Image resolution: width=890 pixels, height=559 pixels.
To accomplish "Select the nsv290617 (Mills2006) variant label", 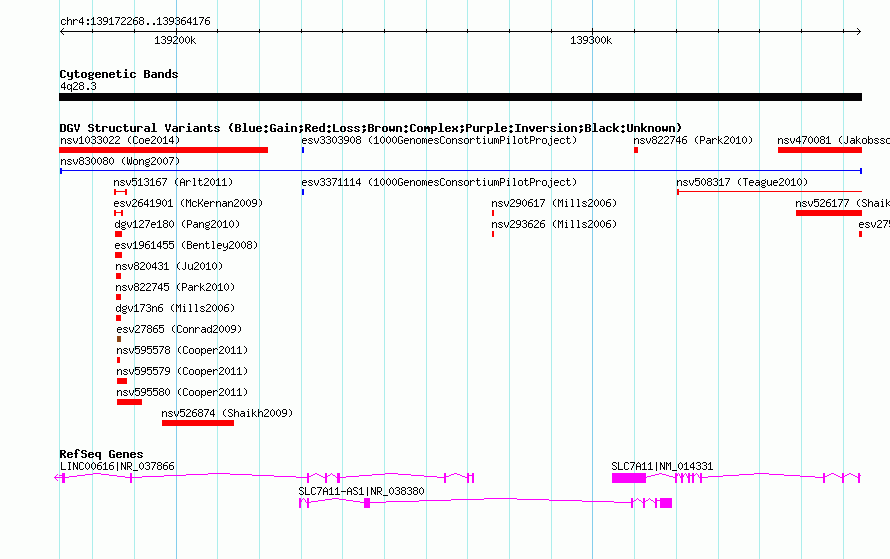I will (554, 203).
